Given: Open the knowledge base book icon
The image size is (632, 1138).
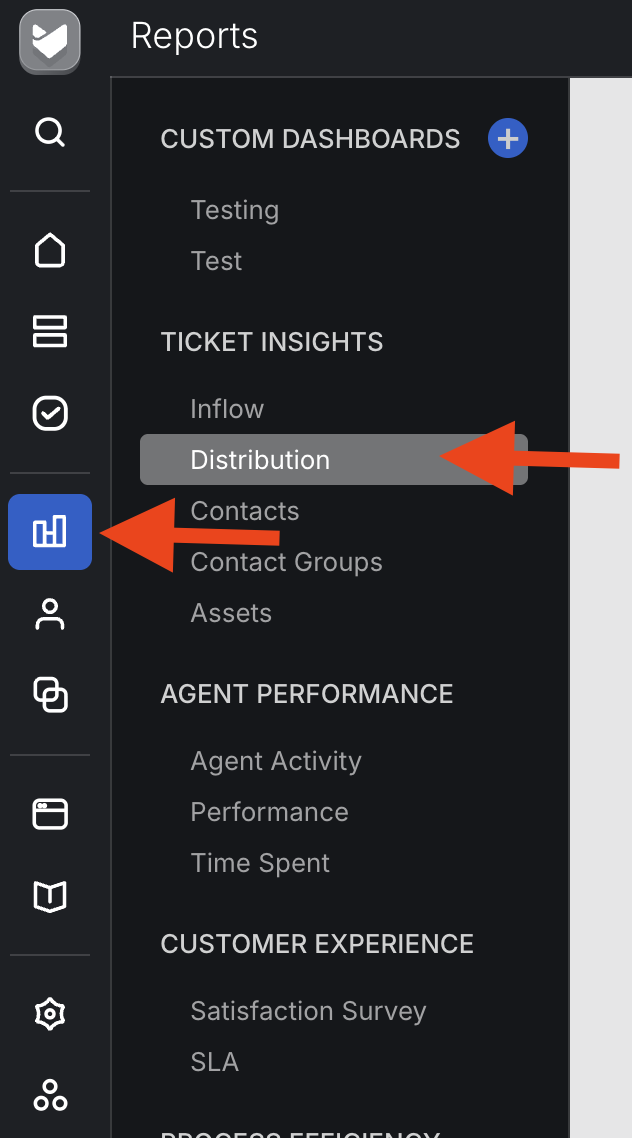Looking at the screenshot, I should (50, 897).
